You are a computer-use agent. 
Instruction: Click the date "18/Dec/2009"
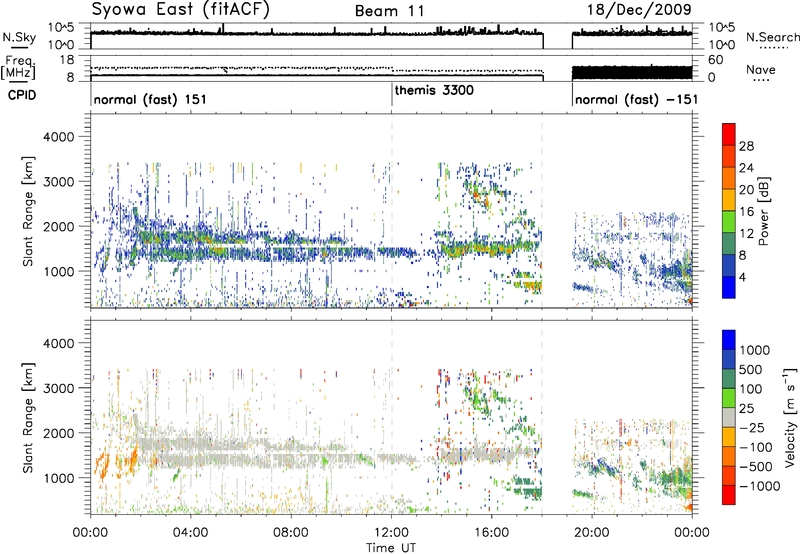(x=639, y=10)
